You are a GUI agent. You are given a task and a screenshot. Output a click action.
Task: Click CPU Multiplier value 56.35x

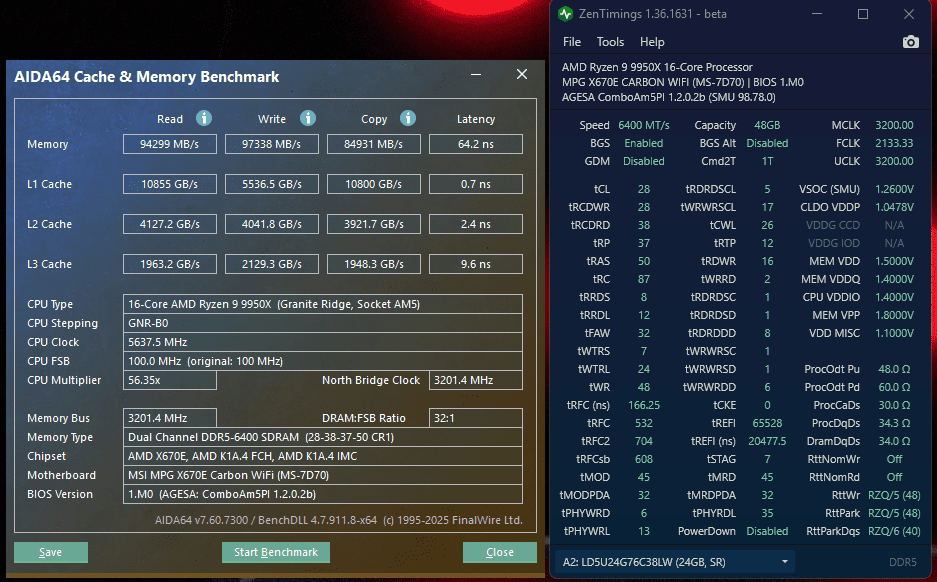click(x=170, y=380)
